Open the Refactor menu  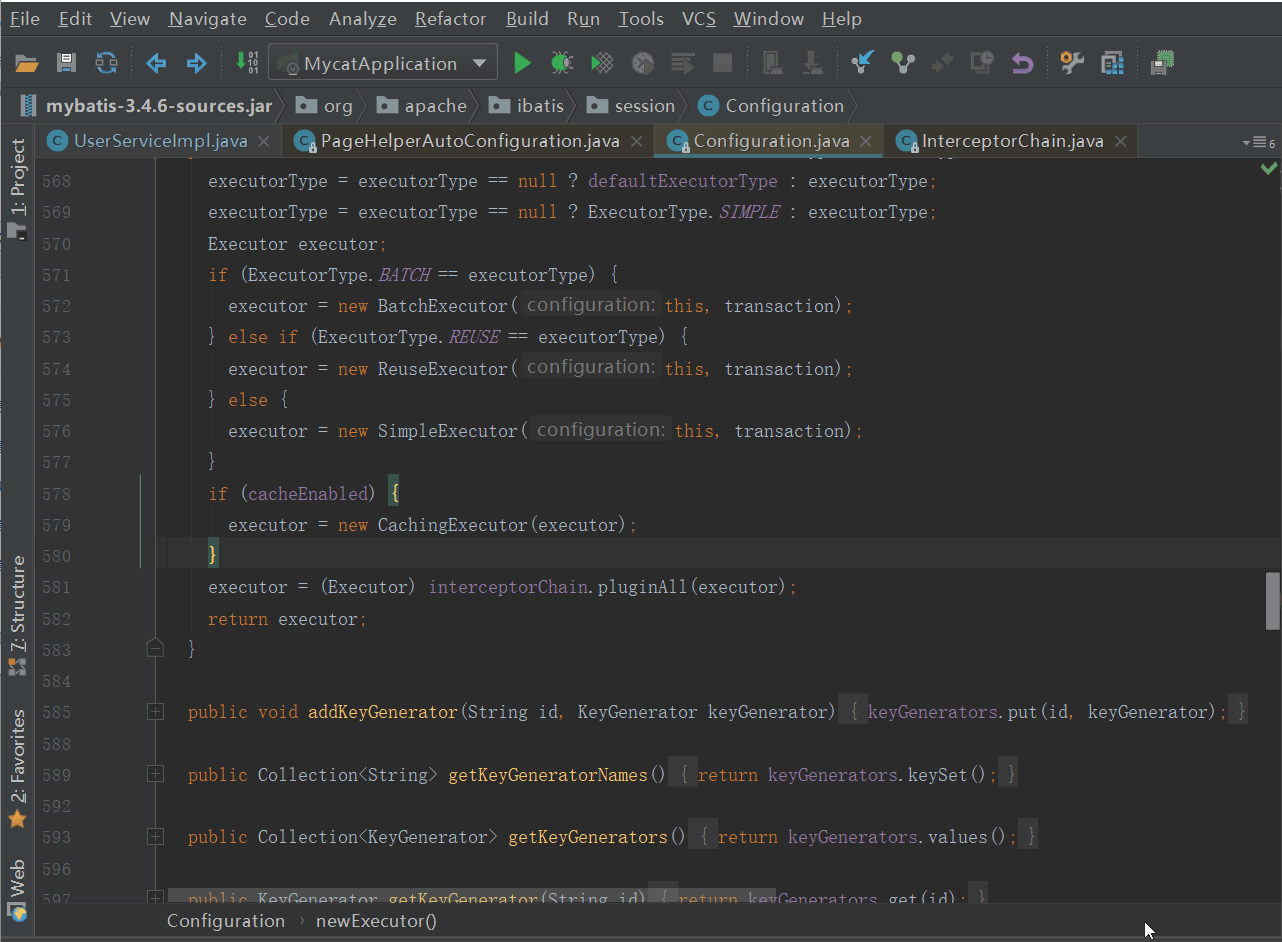tap(450, 19)
